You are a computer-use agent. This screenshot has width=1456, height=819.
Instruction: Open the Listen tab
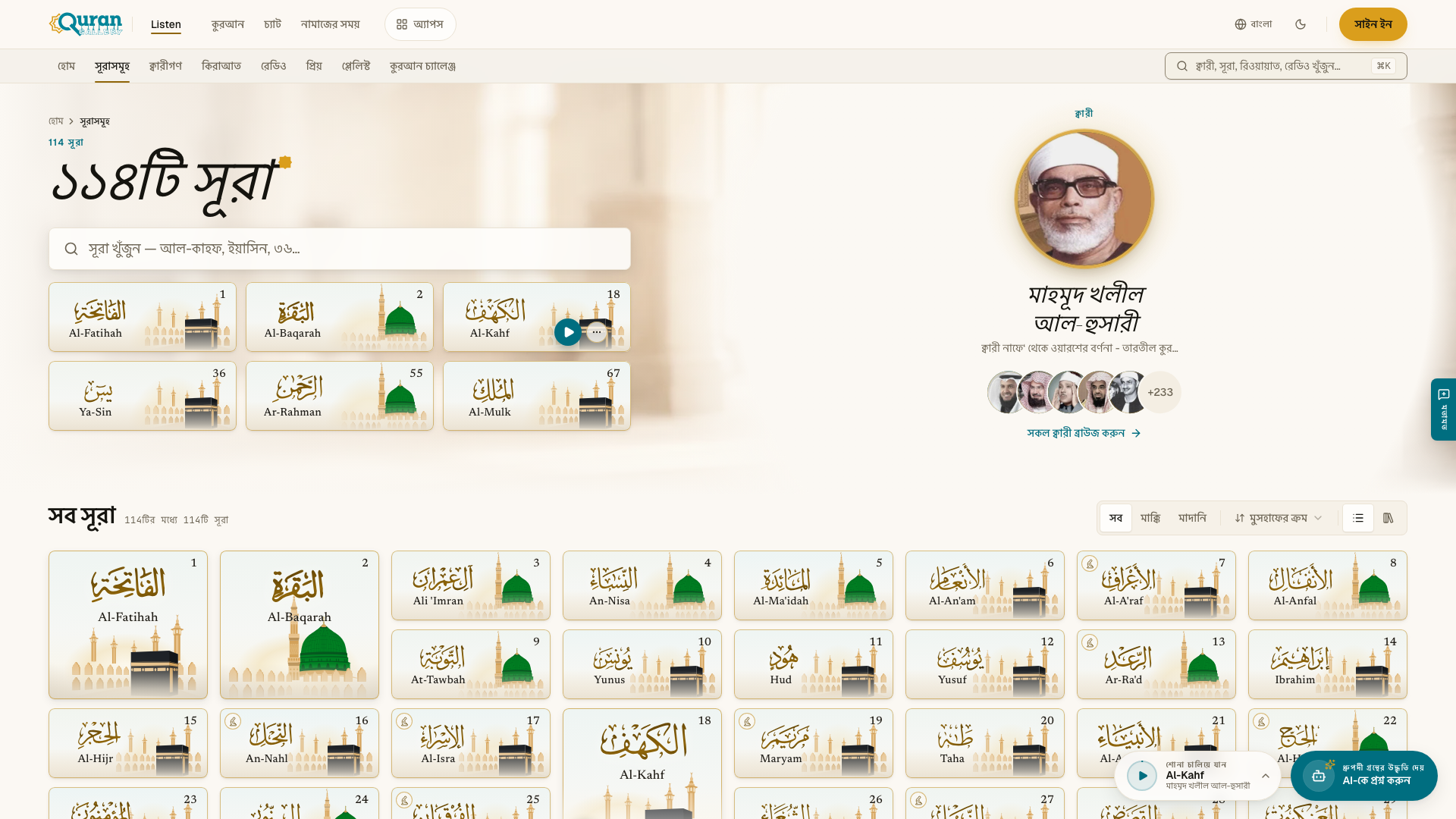point(166,24)
